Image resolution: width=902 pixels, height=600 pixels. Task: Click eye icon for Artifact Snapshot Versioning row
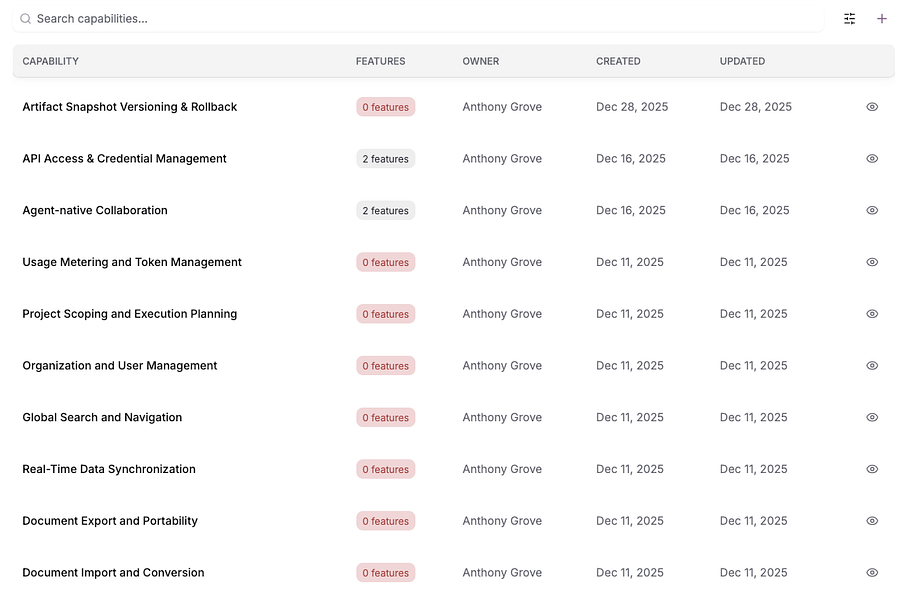(872, 107)
